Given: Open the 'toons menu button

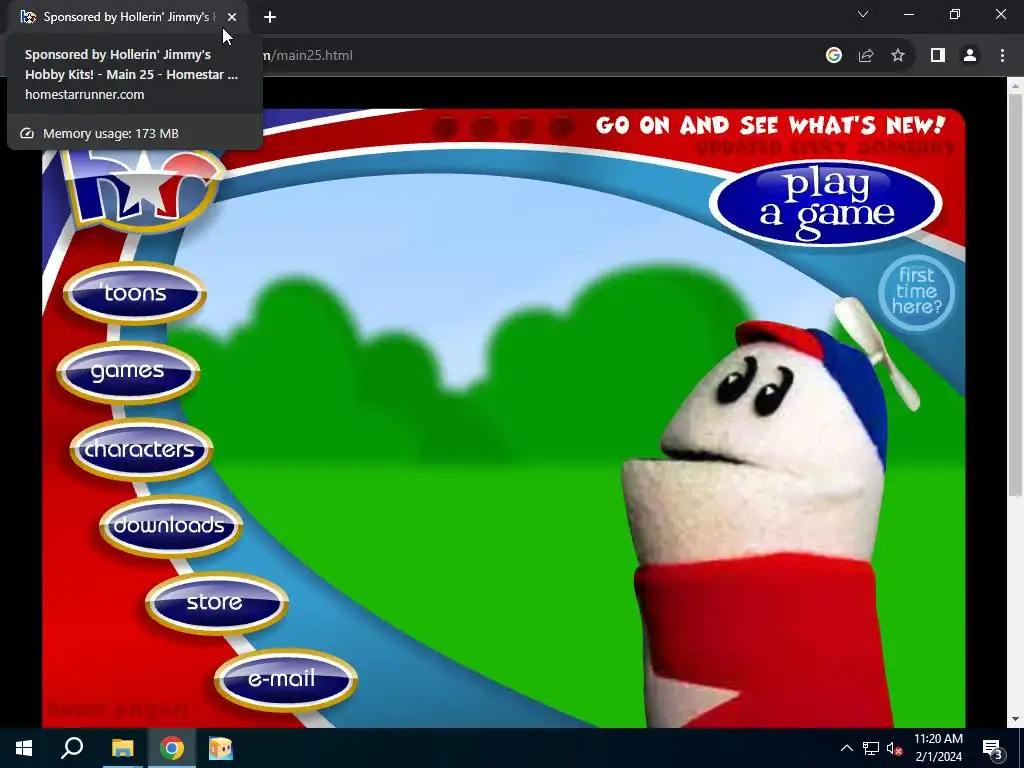Looking at the screenshot, I should [135, 294].
